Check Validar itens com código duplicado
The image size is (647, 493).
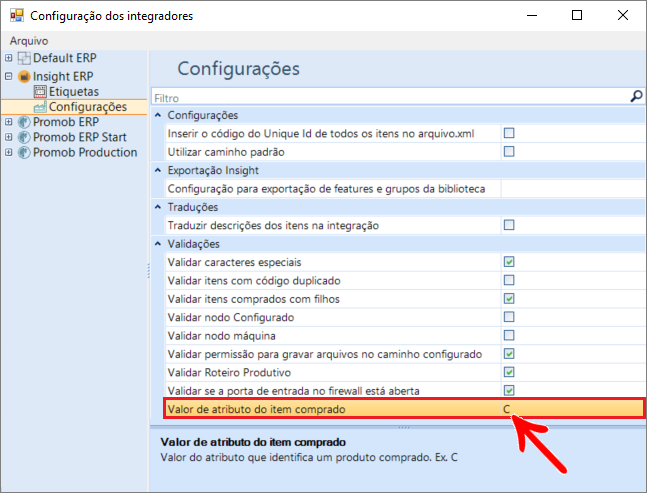[509, 280]
